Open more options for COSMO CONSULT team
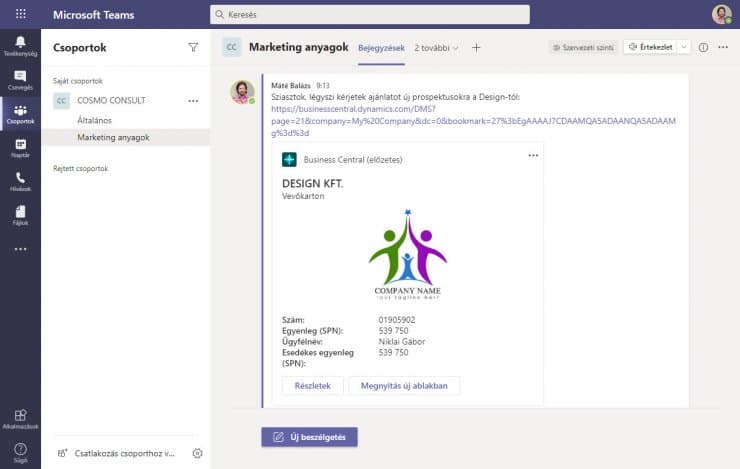Image resolution: width=740 pixels, height=469 pixels. (x=193, y=101)
